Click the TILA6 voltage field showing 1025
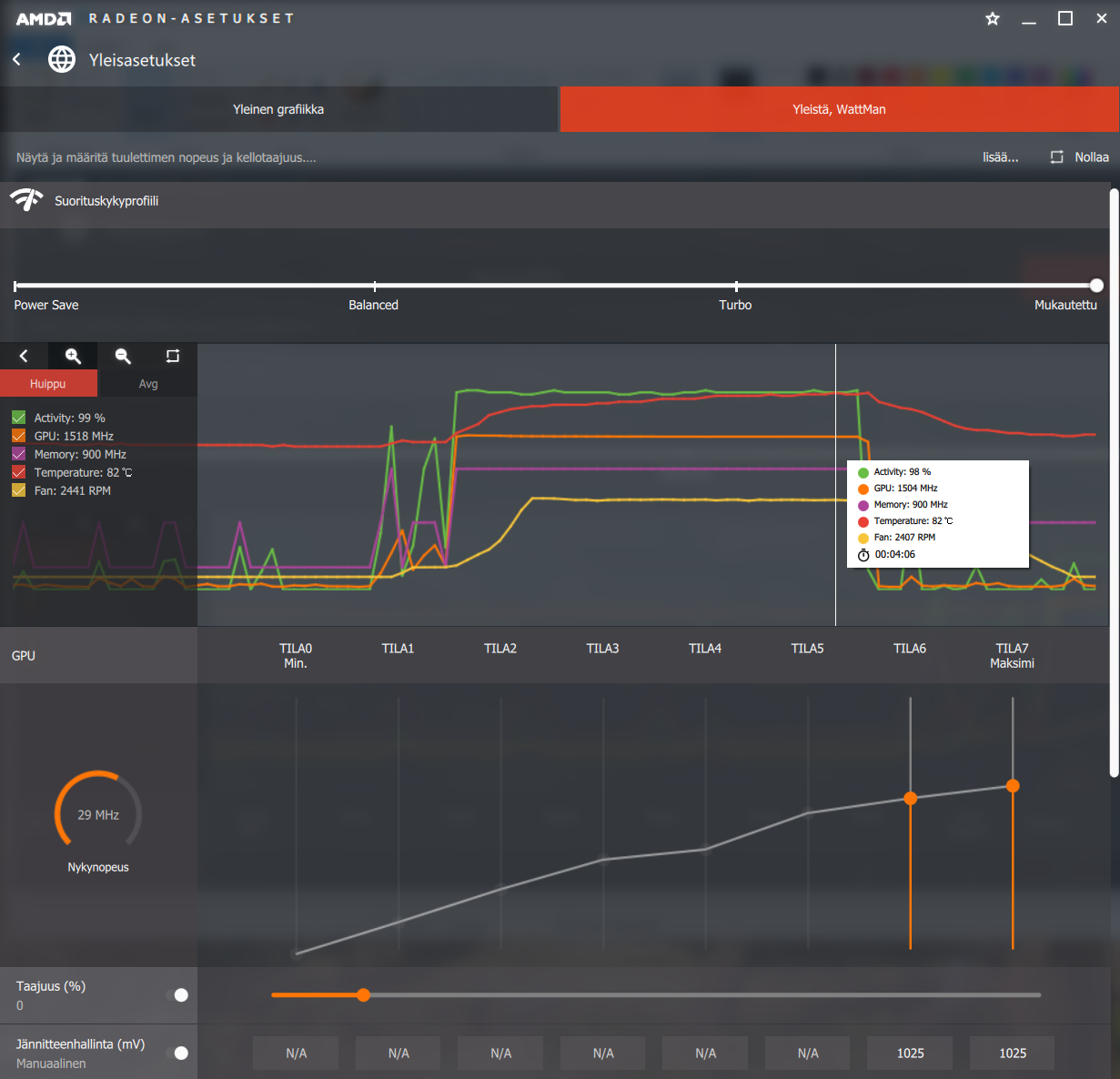1120x1079 pixels. (x=910, y=1053)
